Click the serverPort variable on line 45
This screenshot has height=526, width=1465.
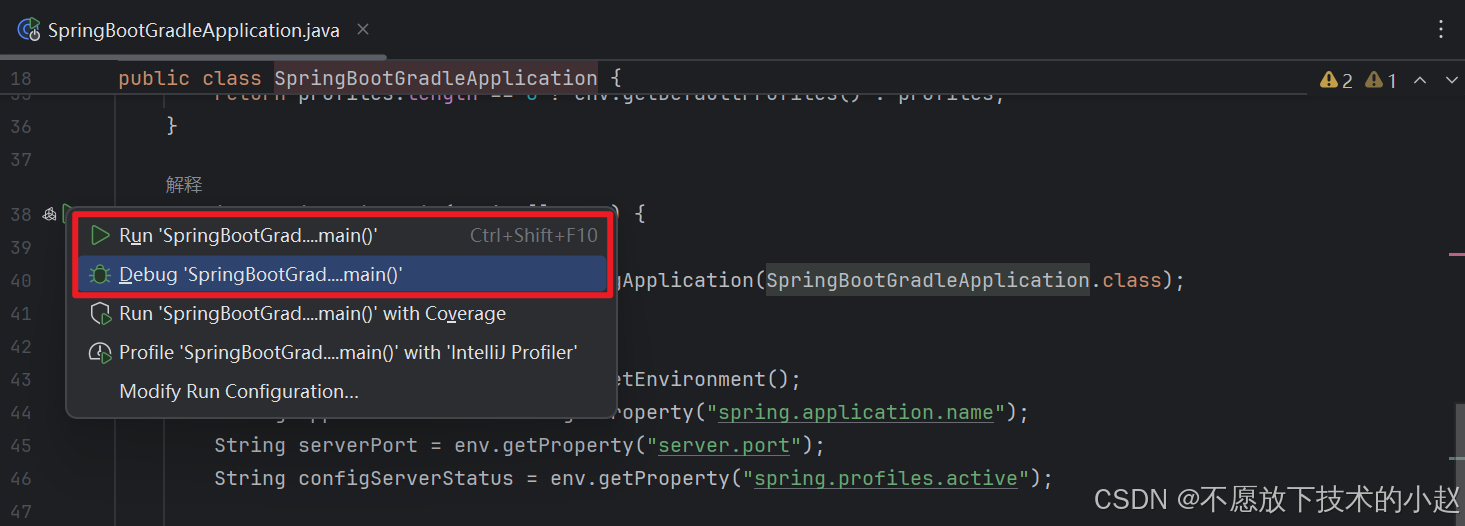point(358,445)
